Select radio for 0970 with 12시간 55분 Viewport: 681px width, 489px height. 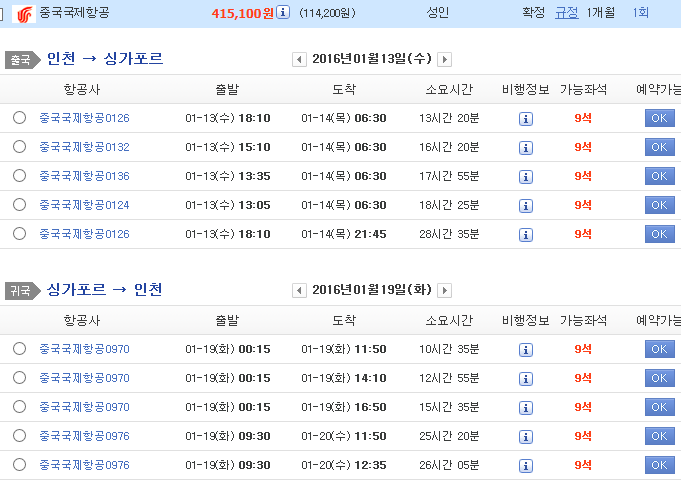tap(19, 378)
